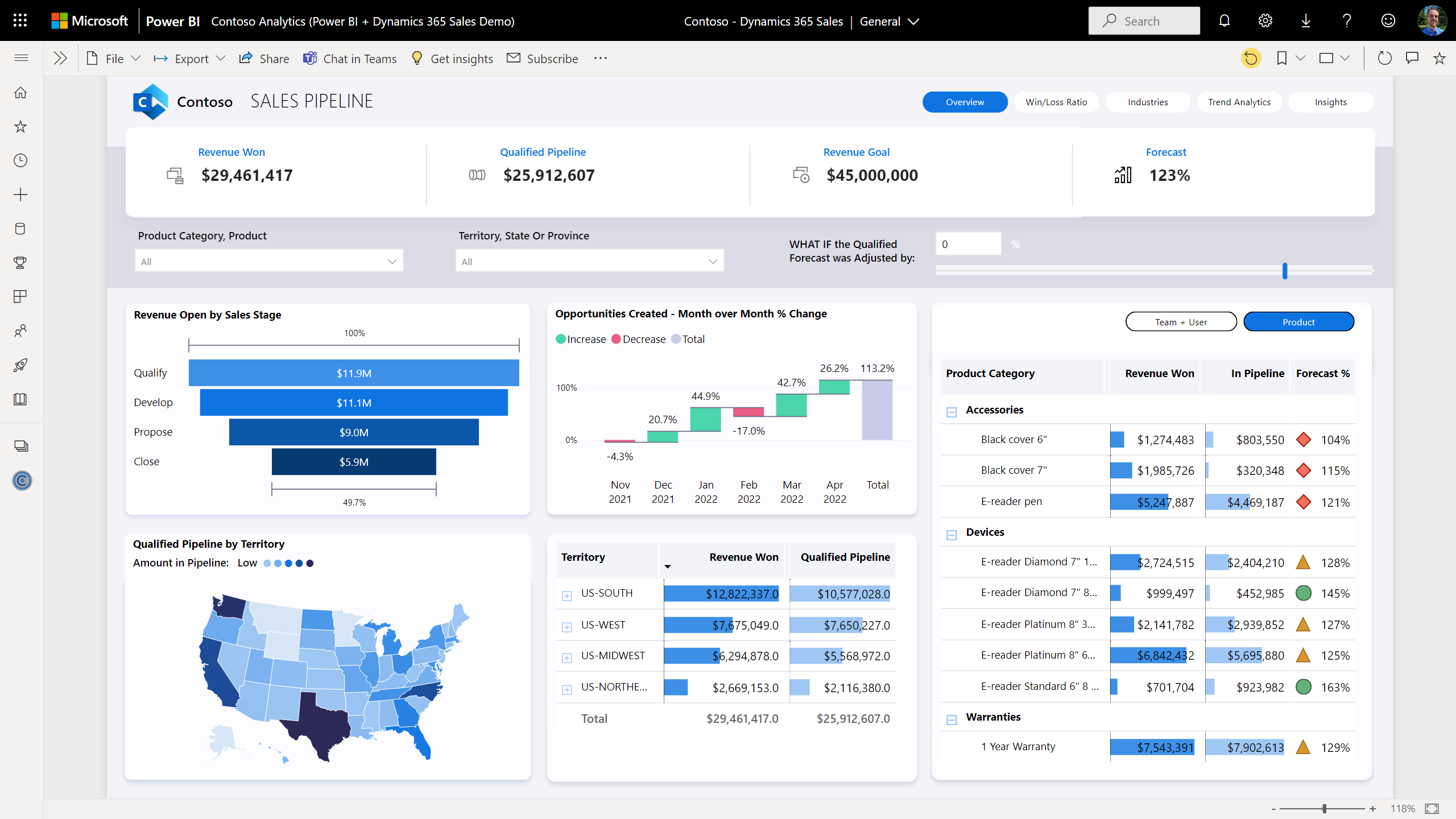Open the data hub cylinder icon

[x=20, y=229]
